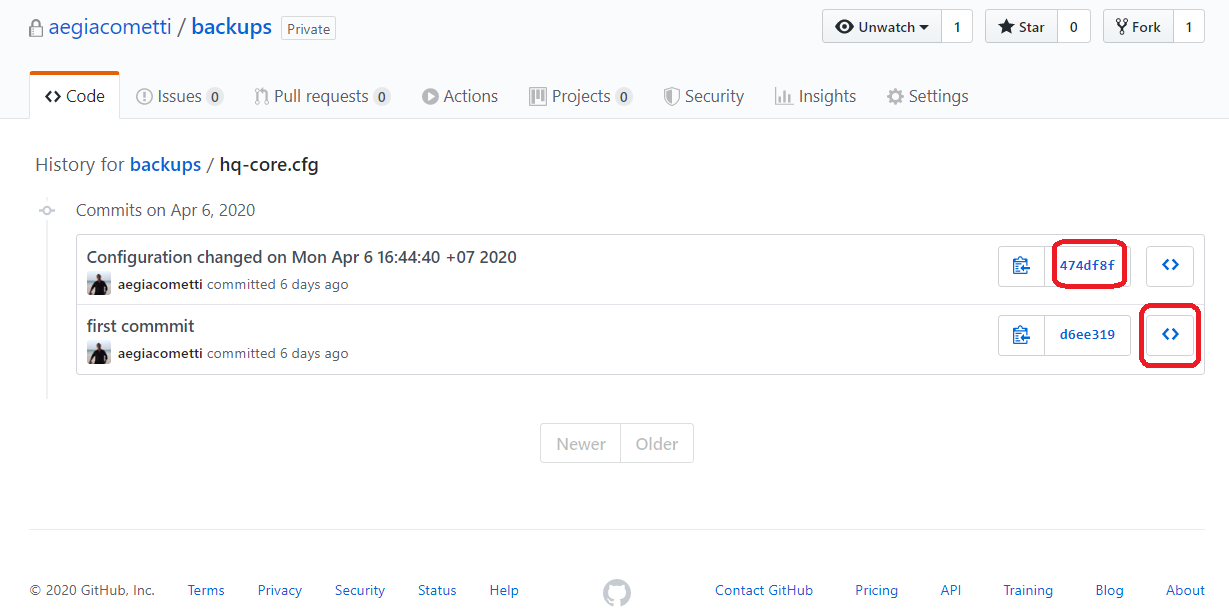Fork the backups repository

pos(1138,27)
